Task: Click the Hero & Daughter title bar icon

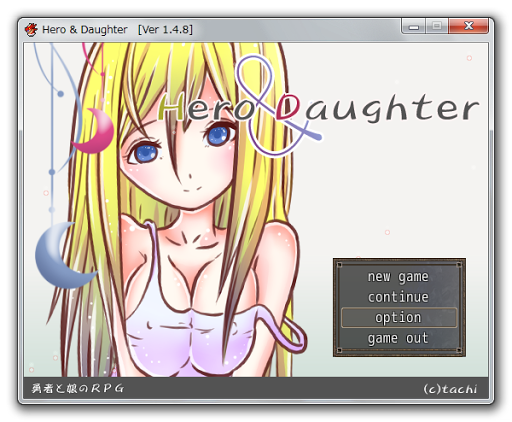Action: click(31, 30)
